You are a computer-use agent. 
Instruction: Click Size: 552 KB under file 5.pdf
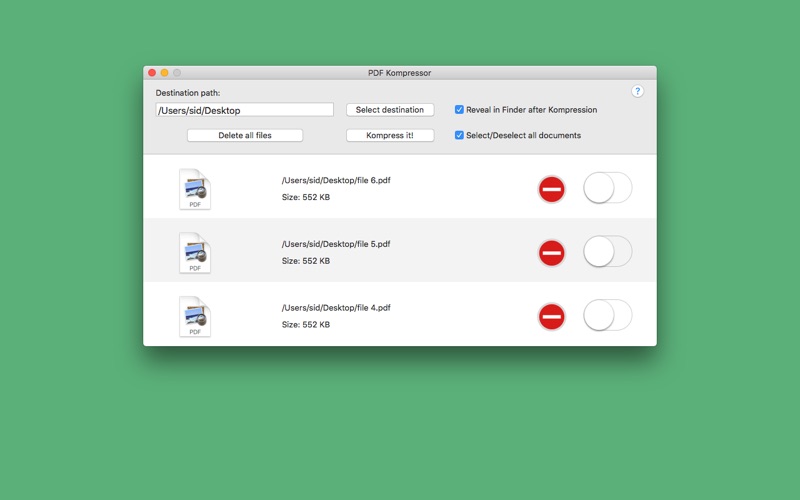(x=306, y=261)
